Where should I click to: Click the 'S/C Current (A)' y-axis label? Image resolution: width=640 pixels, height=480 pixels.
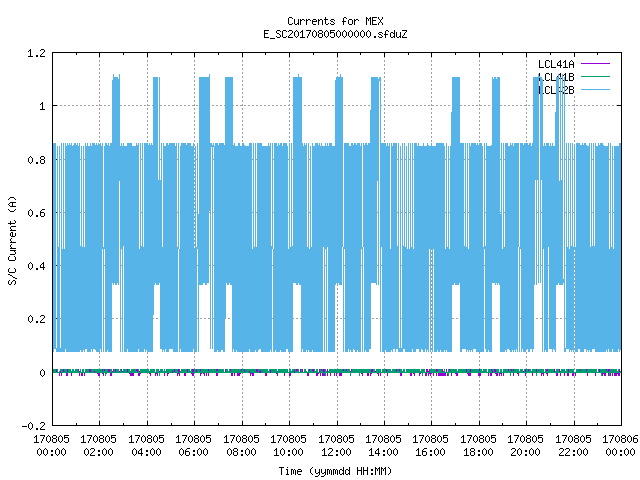coord(13,241)
